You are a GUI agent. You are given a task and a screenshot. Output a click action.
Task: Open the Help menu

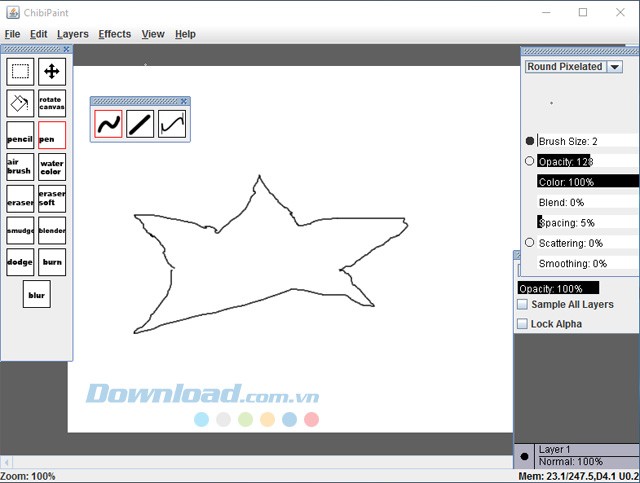(x=185, y=34)
